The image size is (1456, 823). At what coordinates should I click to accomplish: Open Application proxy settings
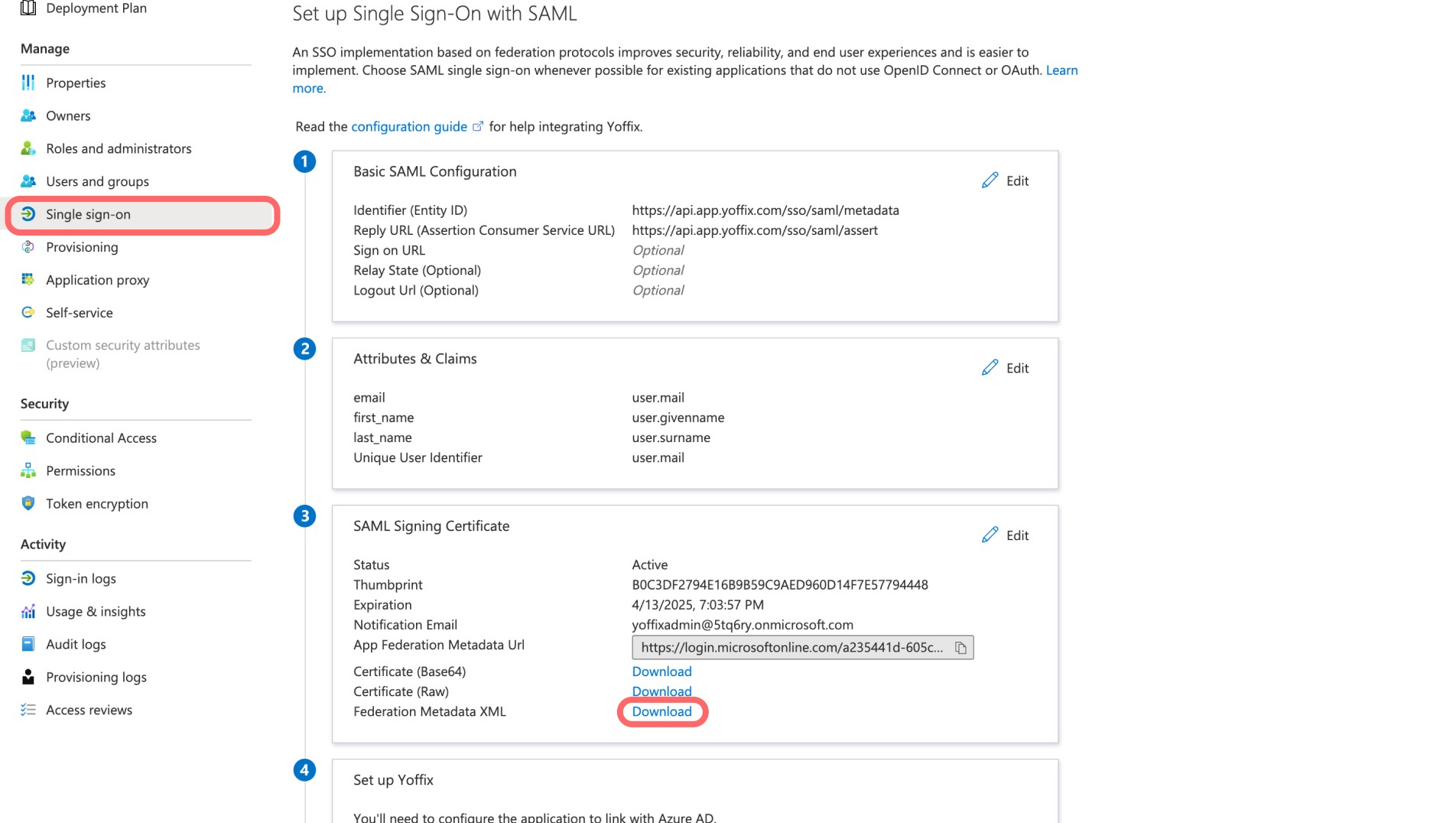[x=97, y=280]
